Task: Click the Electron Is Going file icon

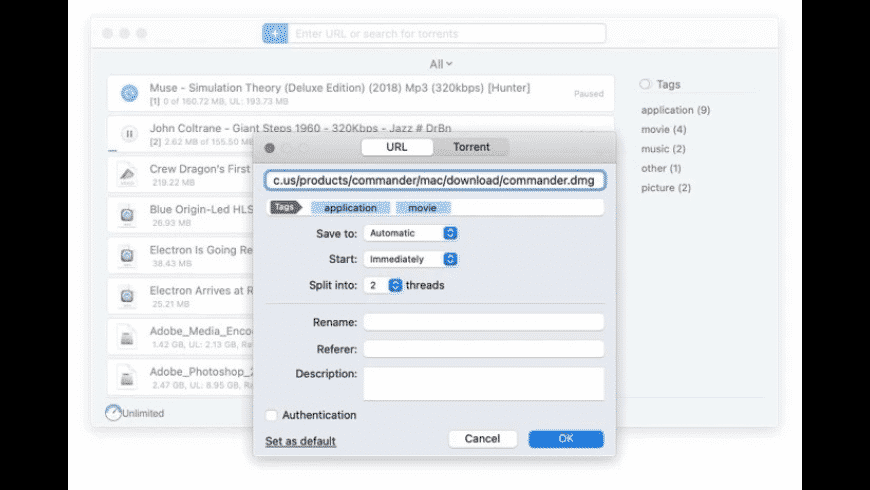Action: (127, 256)
